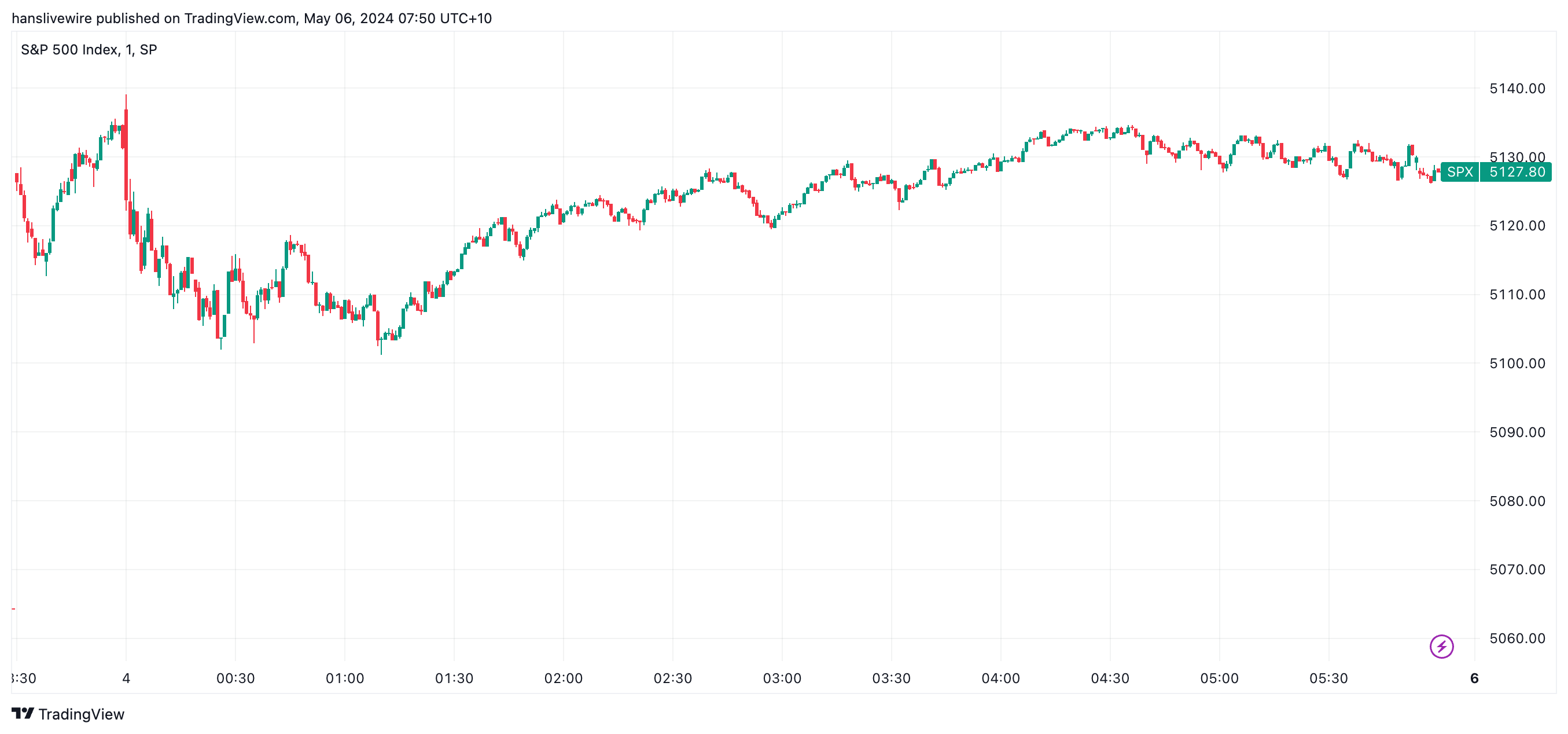Click the S&P 500 Index chart title
The height and width of the screenshot is (734, 1568).
point(89,50)
